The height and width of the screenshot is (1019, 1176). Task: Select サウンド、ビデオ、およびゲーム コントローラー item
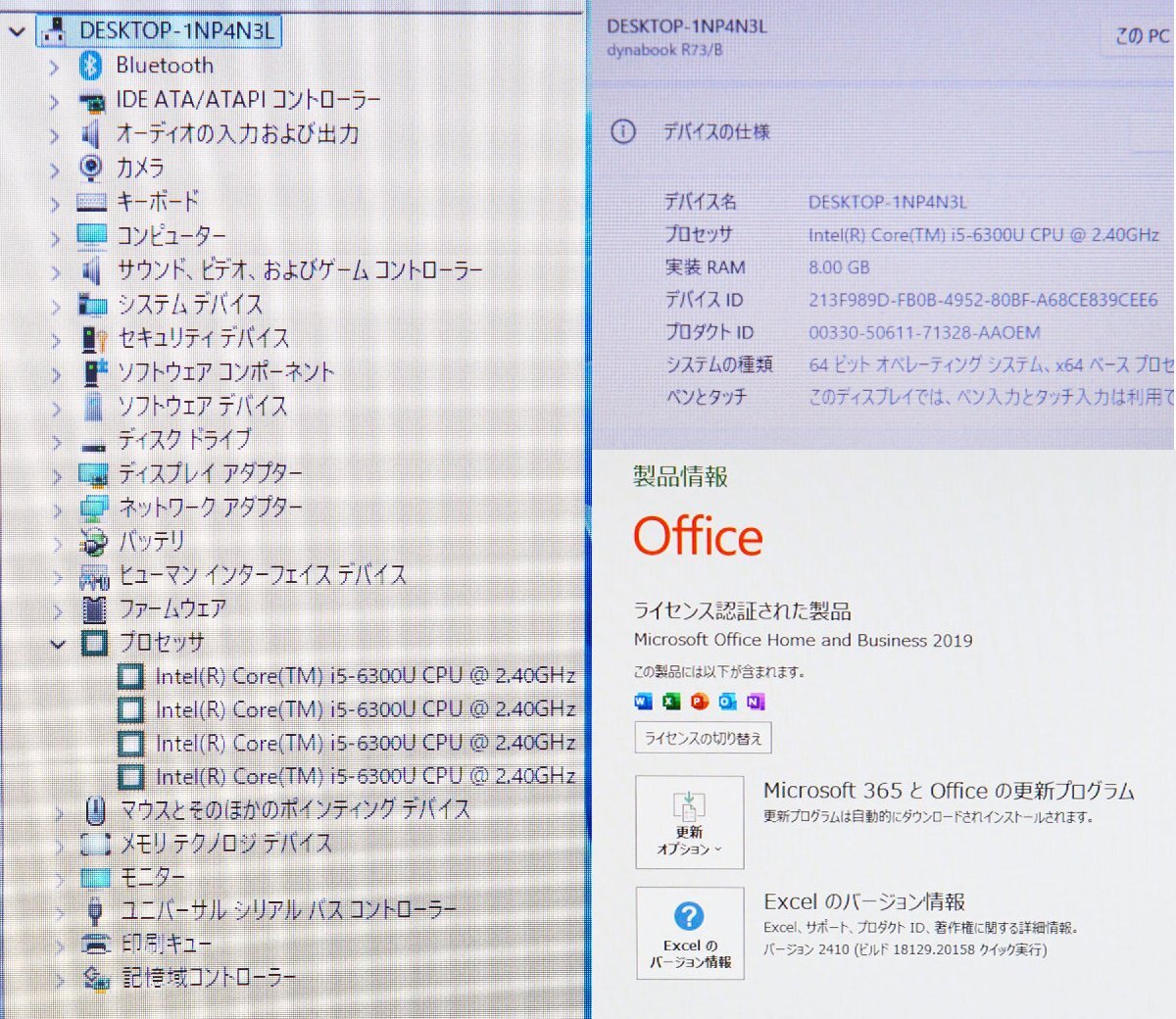300,270
